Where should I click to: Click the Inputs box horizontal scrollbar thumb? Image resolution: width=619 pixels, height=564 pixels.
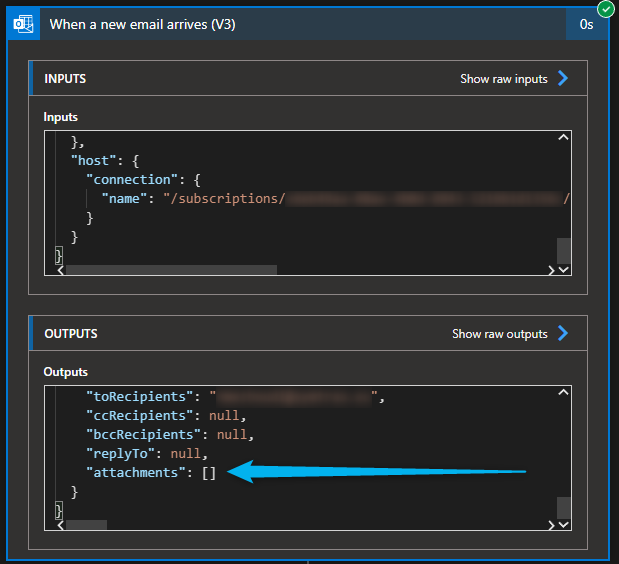click(171, 270)
